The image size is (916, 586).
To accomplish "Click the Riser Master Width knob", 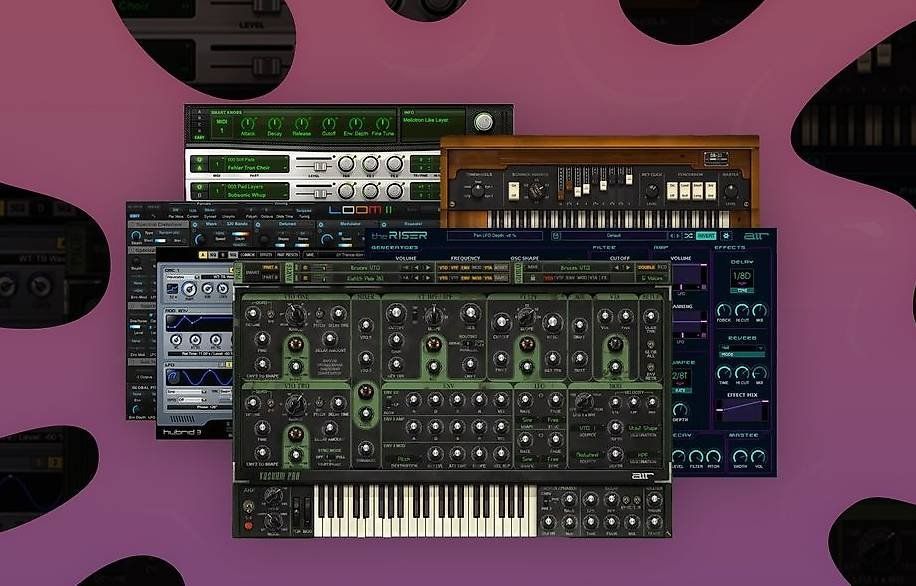I will (x=740, y=456).
